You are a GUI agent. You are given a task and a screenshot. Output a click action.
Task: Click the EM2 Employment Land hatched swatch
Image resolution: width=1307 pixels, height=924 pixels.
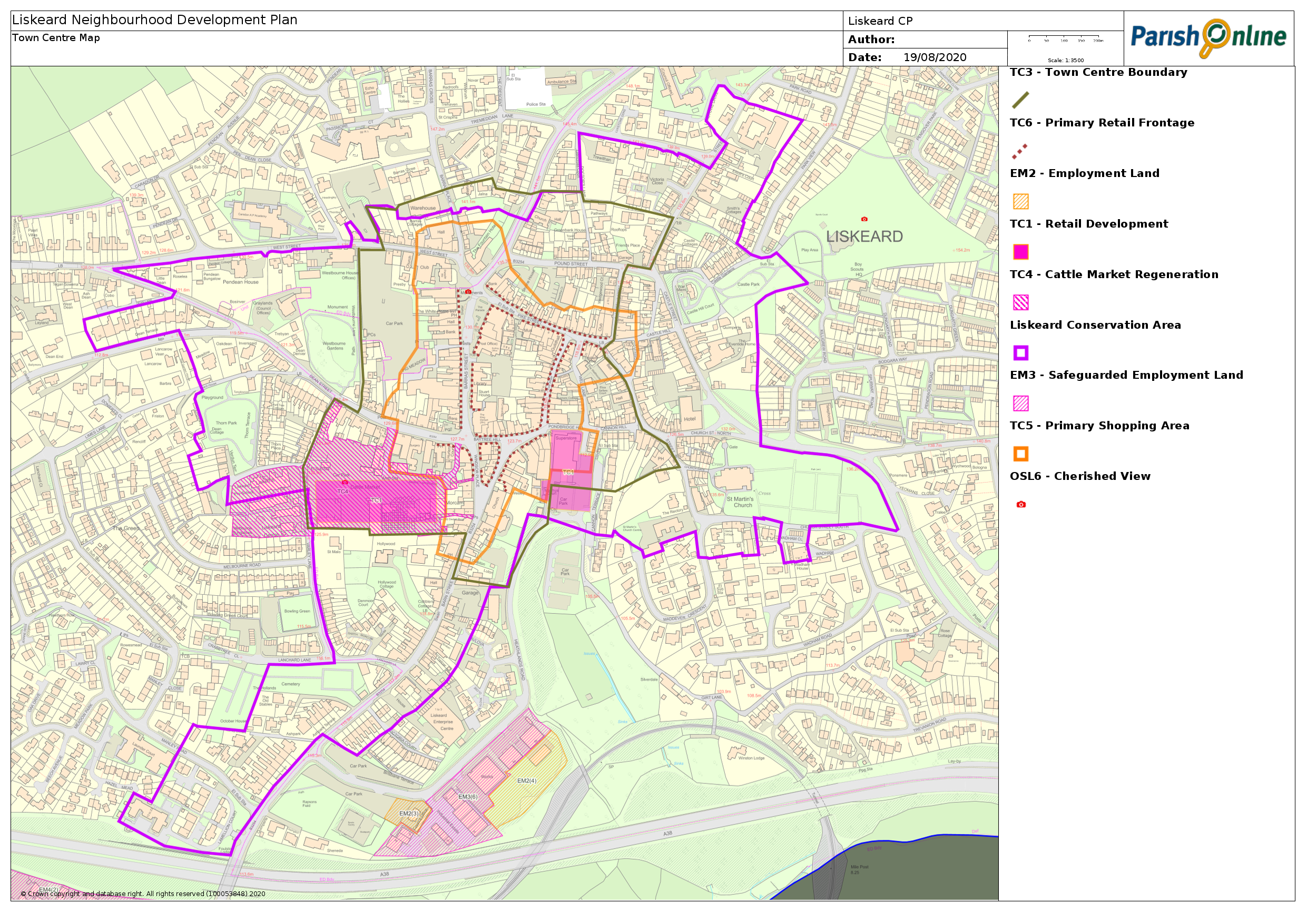pos(1020,202)
